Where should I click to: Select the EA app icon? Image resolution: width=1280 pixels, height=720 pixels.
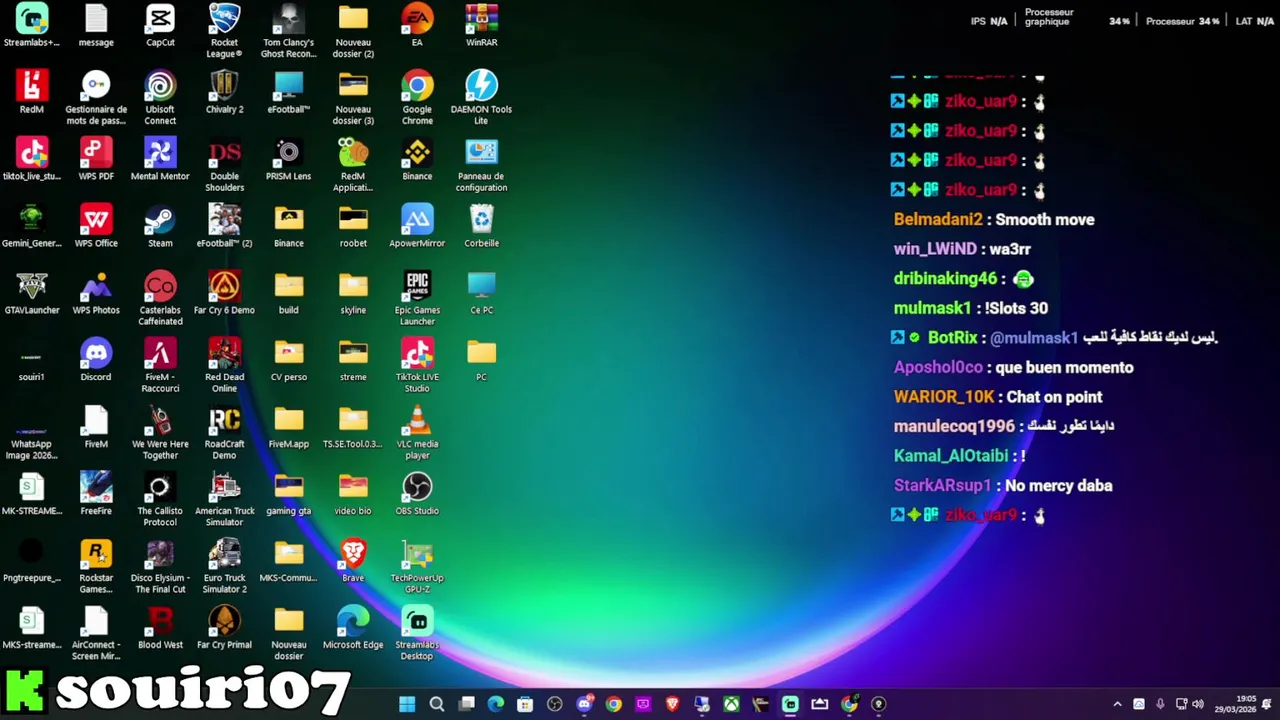pyautogui.click(x=417, y=25)
